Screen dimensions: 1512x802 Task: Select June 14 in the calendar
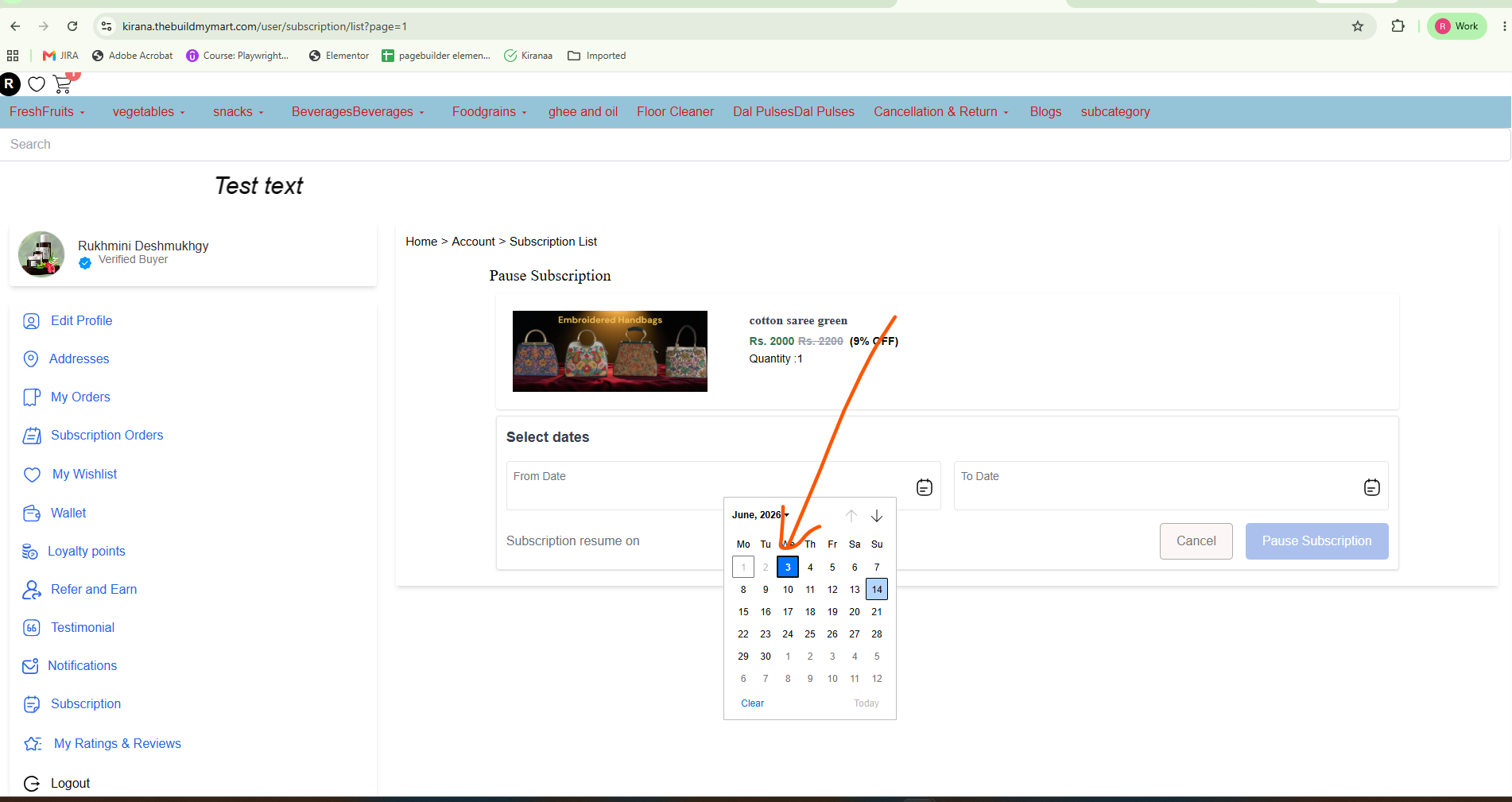[x=876, y=589]
